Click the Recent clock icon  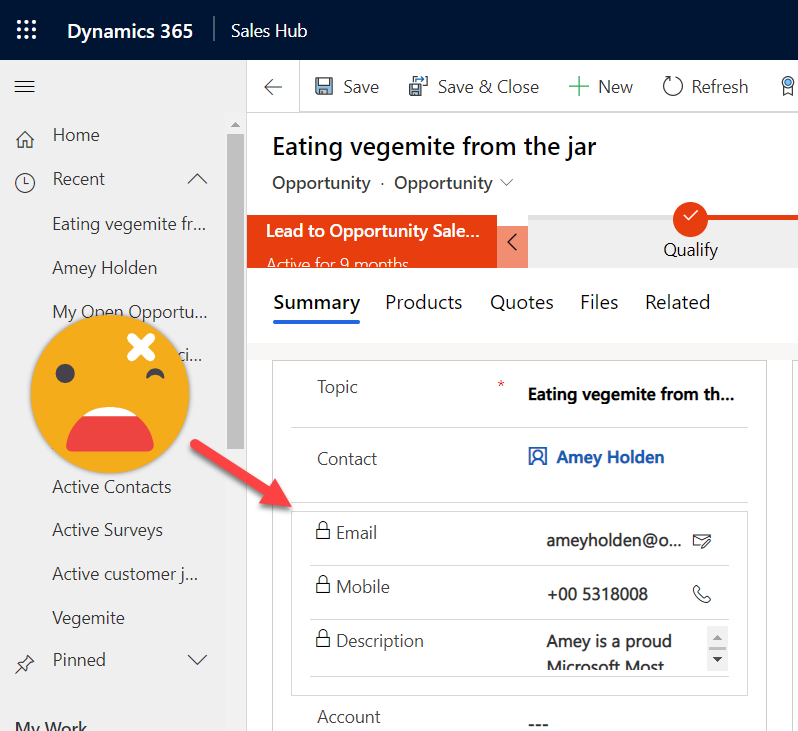25,183
